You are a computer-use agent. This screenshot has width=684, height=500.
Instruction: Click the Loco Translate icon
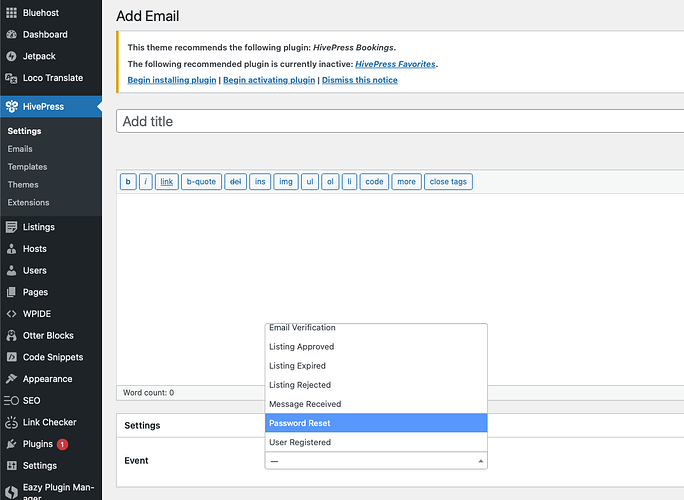click(x=11, y=78)
